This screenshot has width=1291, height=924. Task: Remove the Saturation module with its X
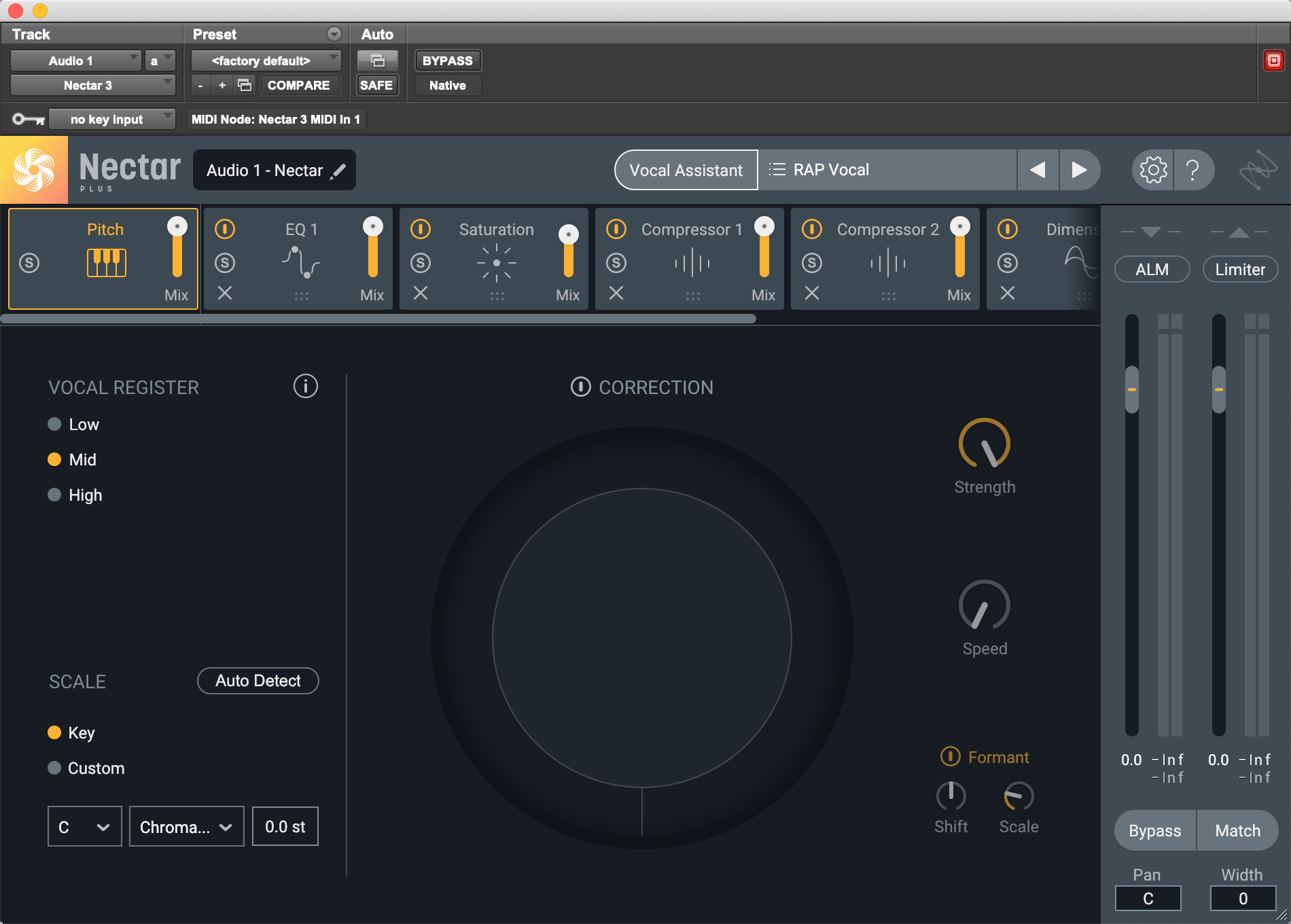[421, 293]
